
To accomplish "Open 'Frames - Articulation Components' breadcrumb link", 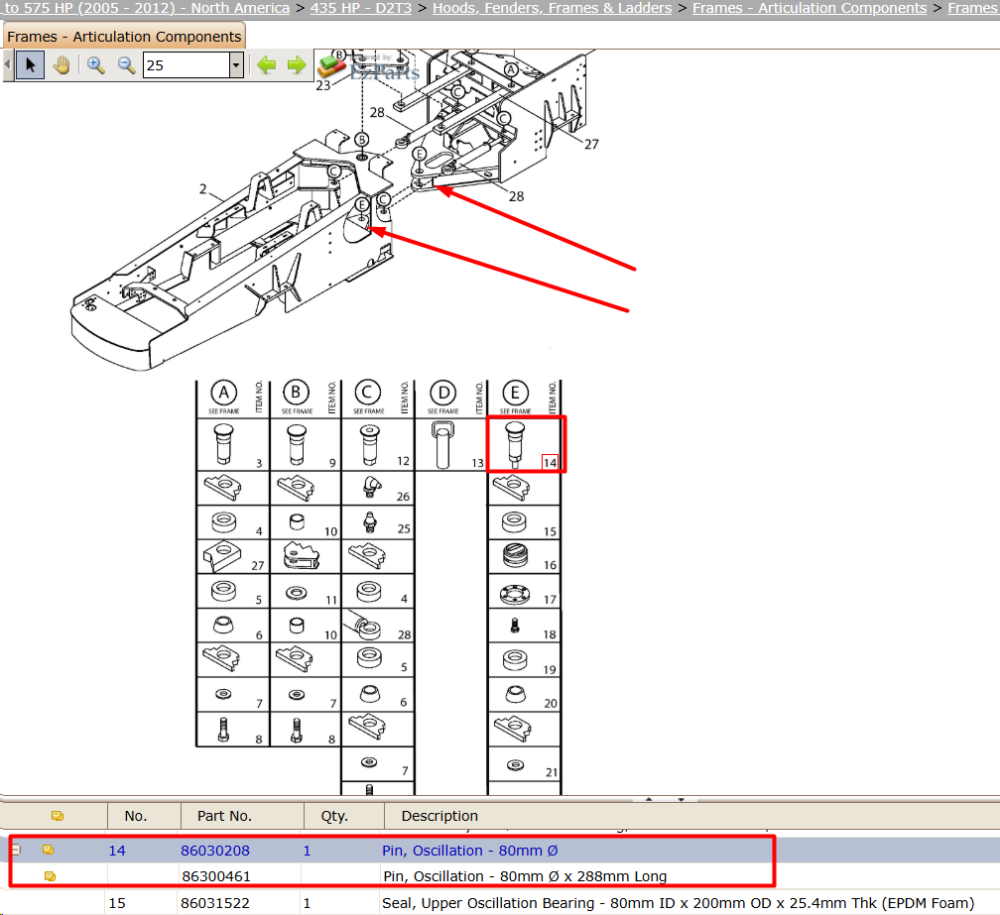I will (x=809, y=8).
